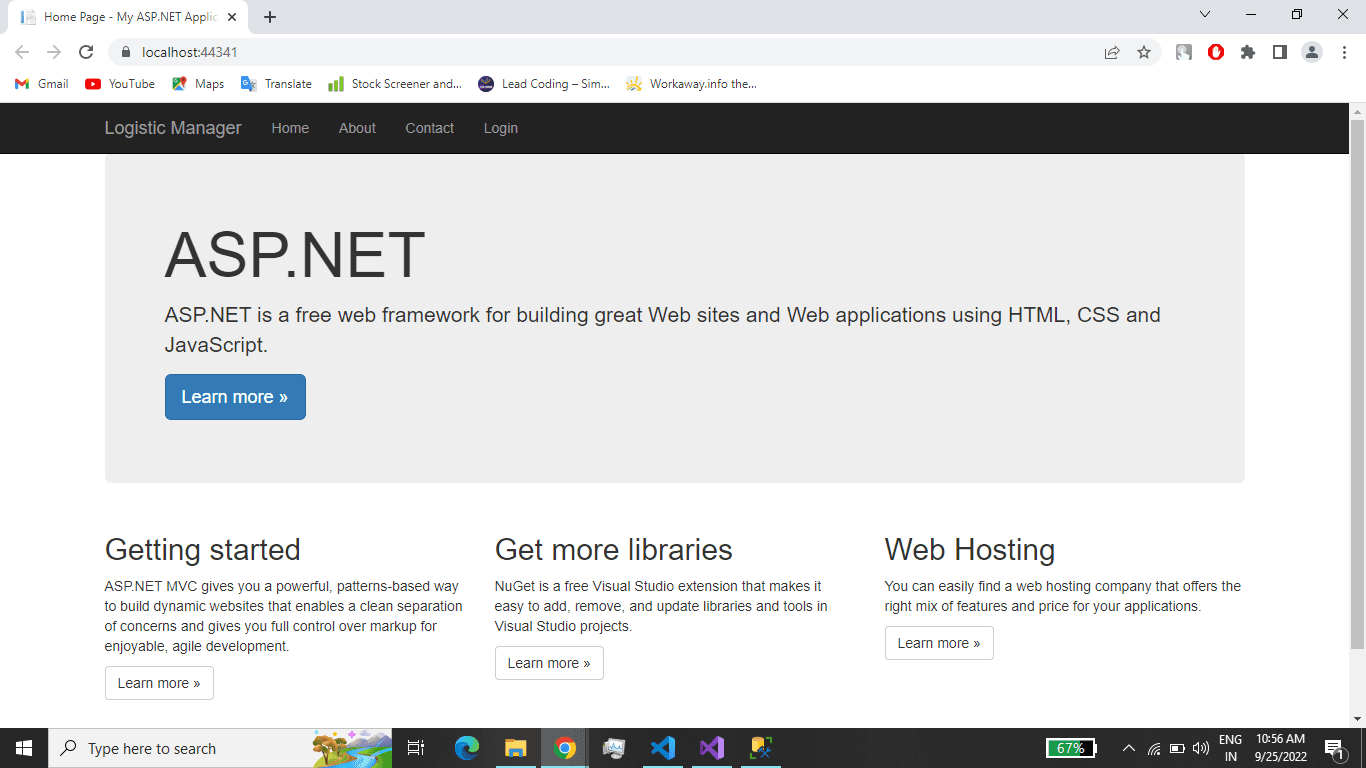Click the 67% battery meter widget
Screen dimensions: 1366x768
pos(1071,748)
